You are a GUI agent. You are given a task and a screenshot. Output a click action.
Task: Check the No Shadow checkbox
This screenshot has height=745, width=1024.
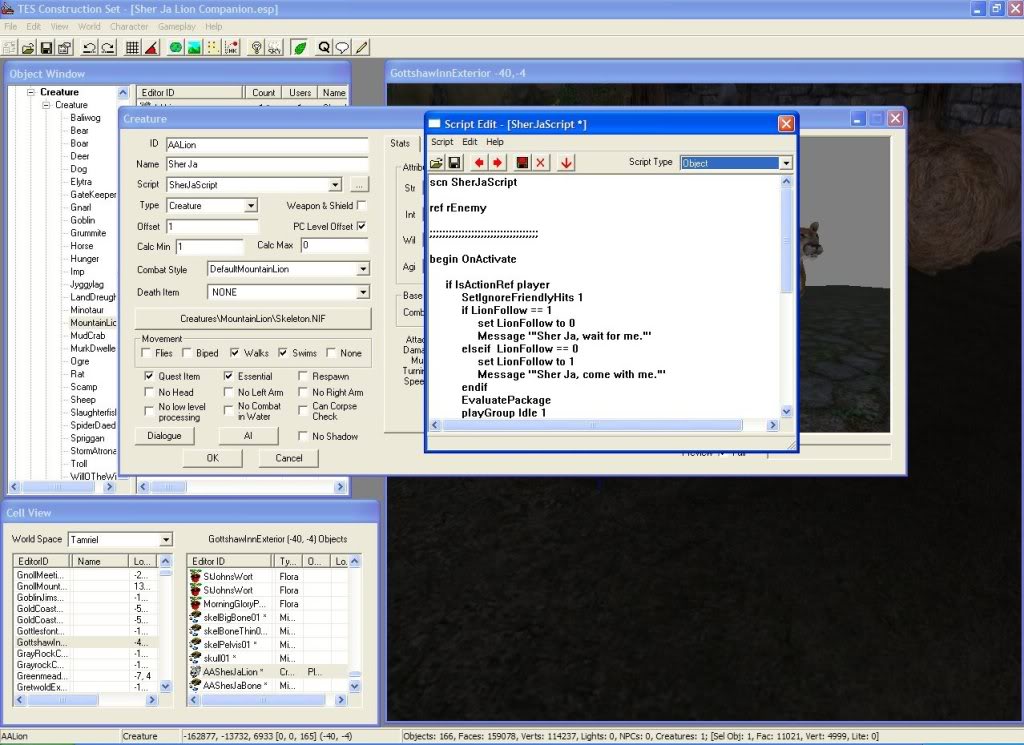click(302, 436)
